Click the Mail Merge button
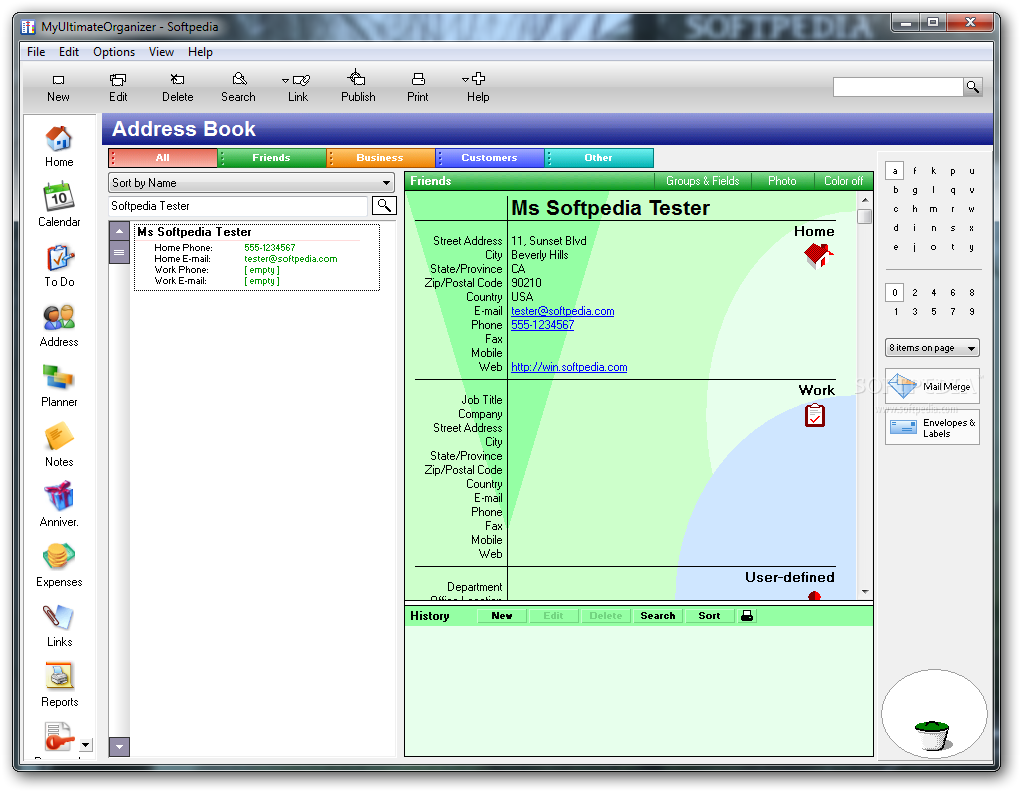Screen dimensions: 1021x792 click(932, 386)
